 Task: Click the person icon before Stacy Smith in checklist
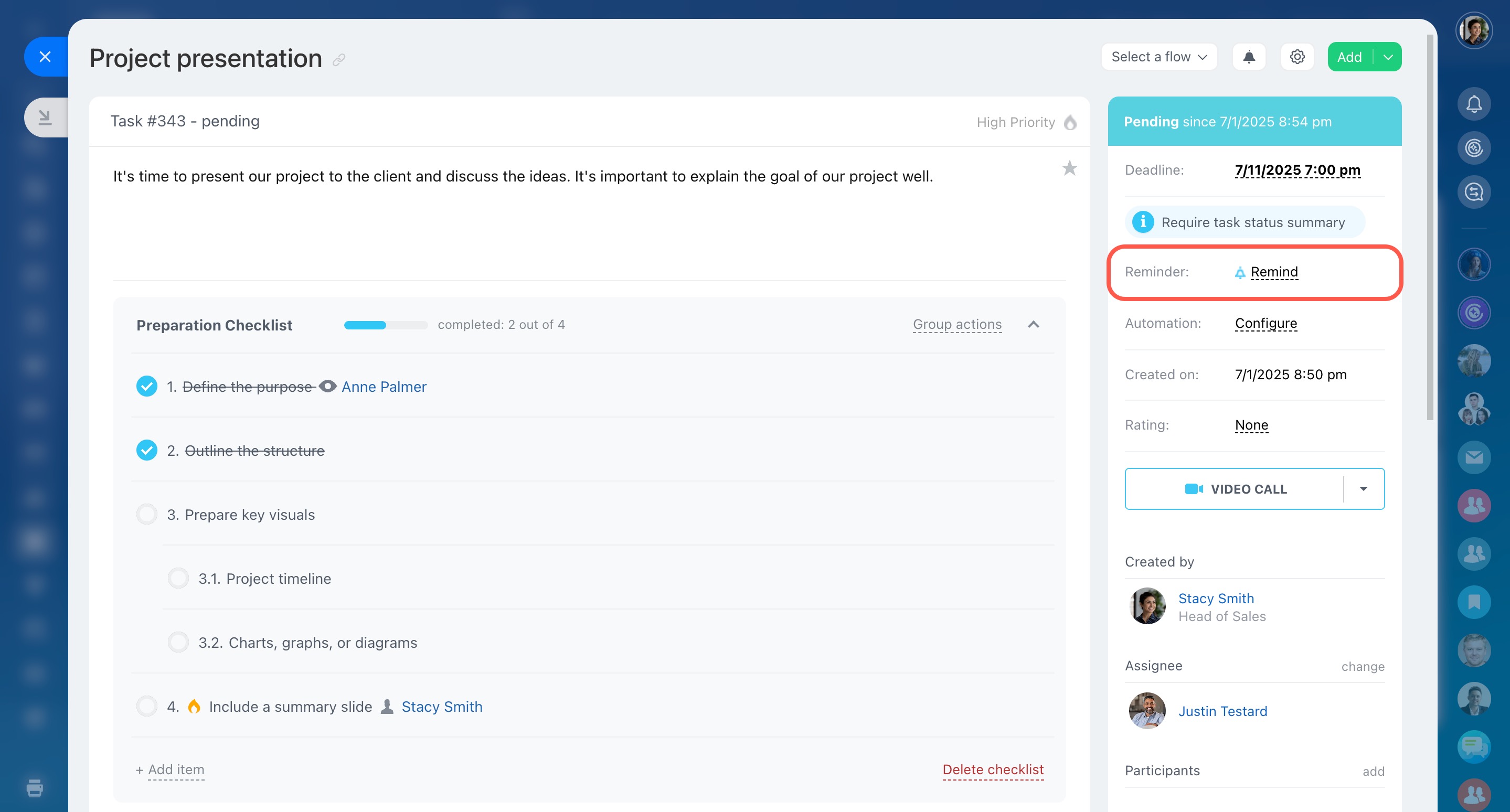click(387, 707)
